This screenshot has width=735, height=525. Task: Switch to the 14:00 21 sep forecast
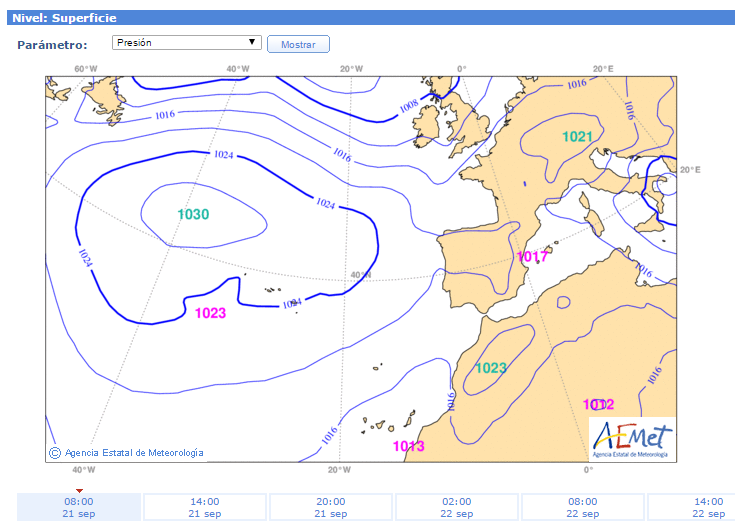pos(205,507)
